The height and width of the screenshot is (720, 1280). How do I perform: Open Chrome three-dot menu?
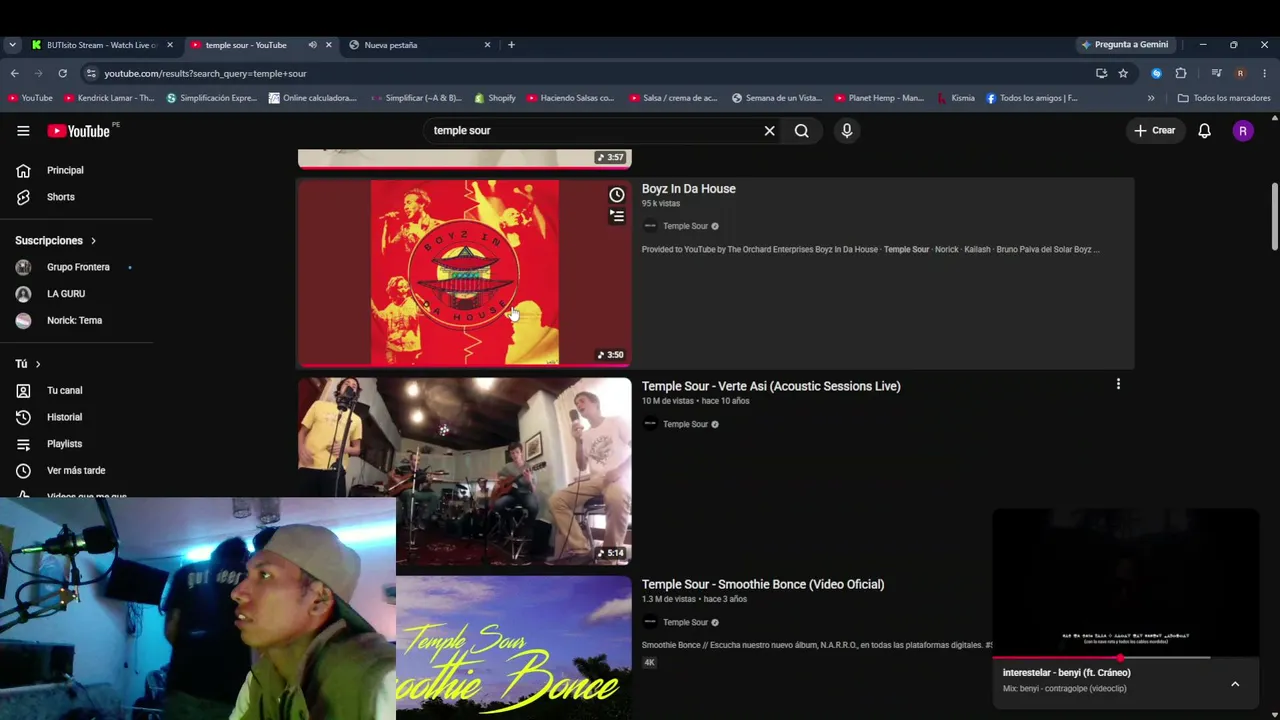(x=1264, y=73)
